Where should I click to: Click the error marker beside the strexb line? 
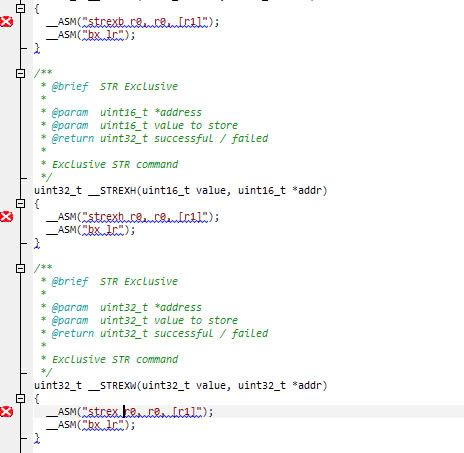[7, 22]
